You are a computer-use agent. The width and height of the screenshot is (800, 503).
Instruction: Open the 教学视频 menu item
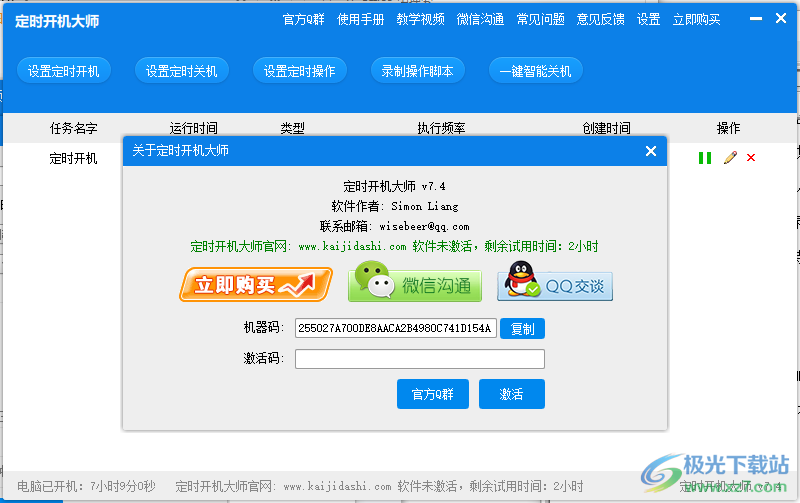[x=420, y=20]
